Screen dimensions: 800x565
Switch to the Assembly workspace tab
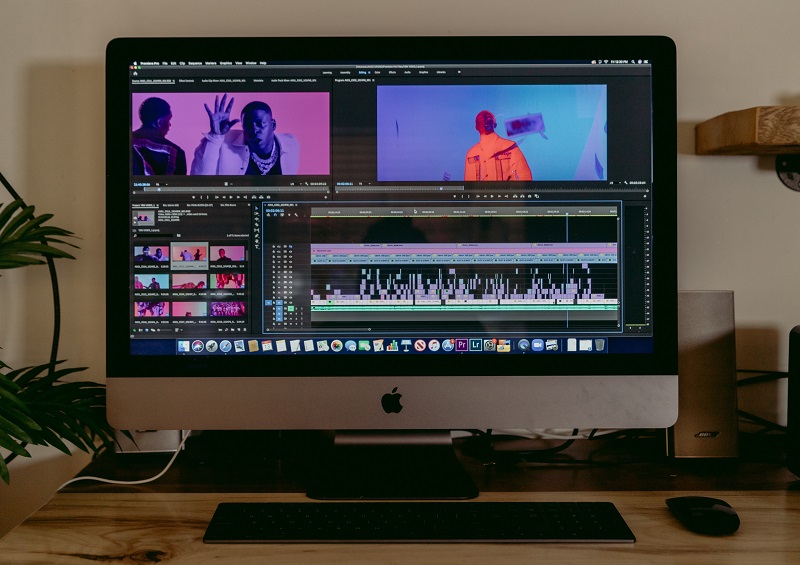345,72
